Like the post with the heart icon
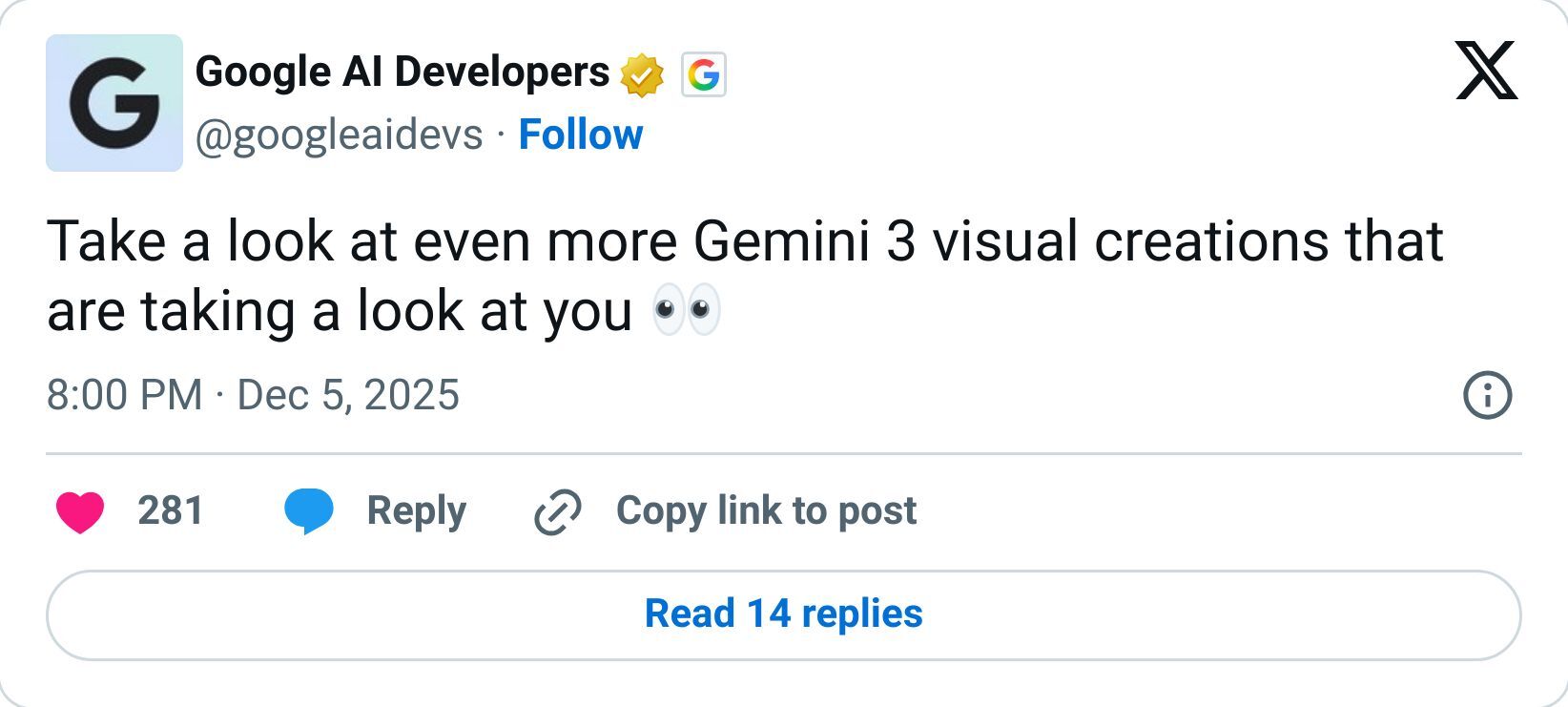The image size is (1568, 707). [80, 512]
